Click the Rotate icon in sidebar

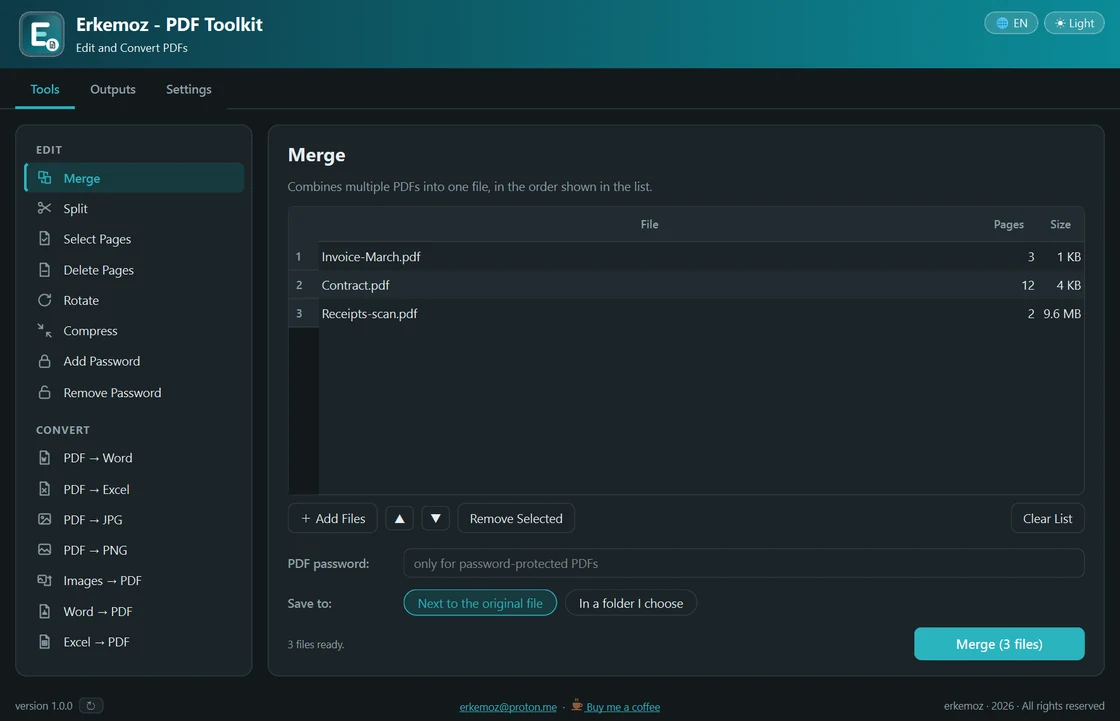point(44,300)
